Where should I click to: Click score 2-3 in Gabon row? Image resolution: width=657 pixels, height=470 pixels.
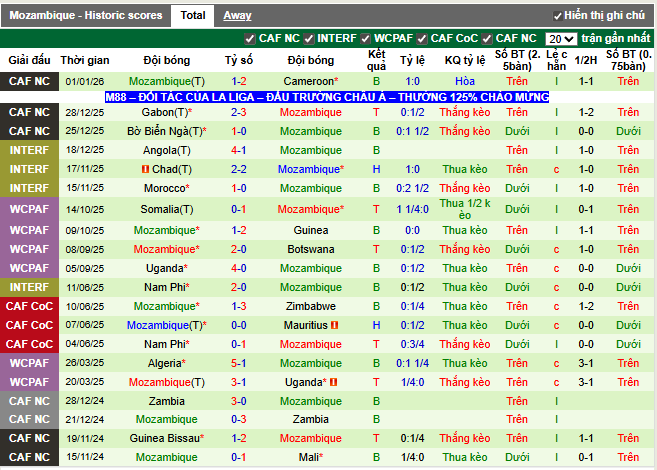[239, 112]
